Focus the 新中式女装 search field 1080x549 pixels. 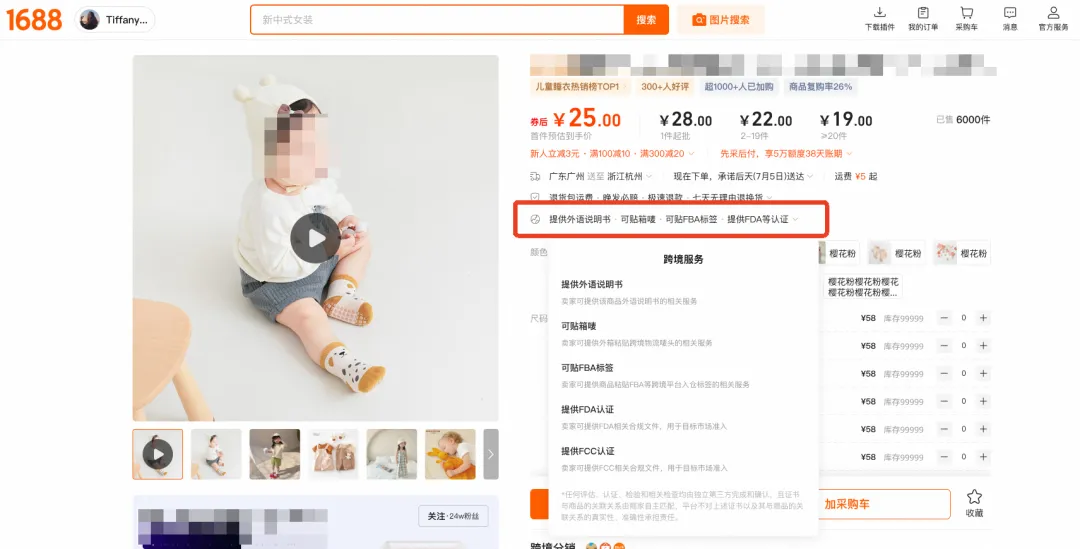pos(437,20)
